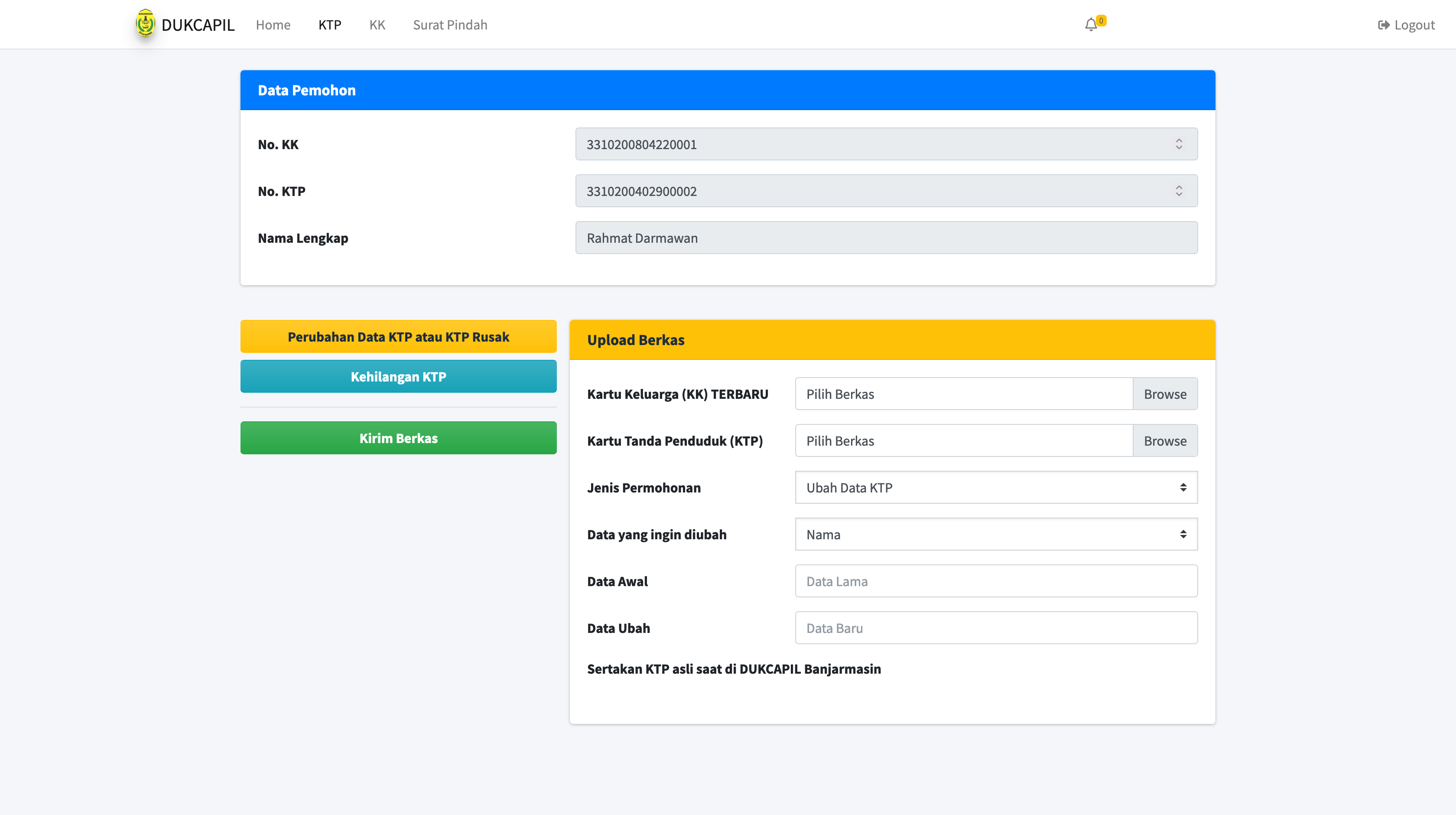
Task: Browse for Kartu Tanda Penduduk file
Action: (1164, 441)
